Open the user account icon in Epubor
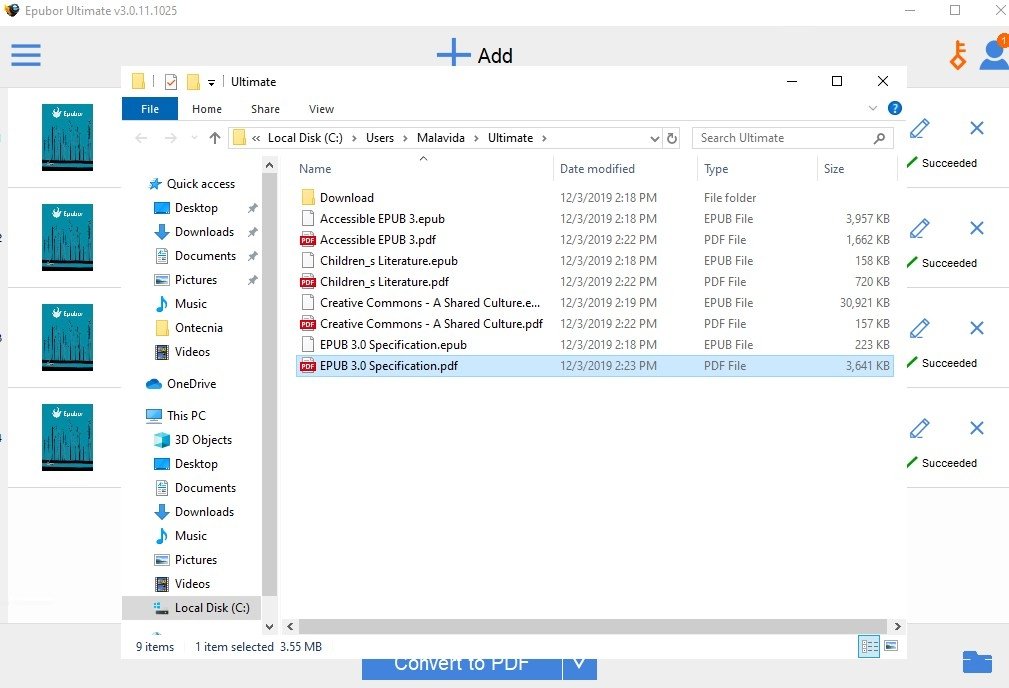1009x688 pixels. click(994, 54)
